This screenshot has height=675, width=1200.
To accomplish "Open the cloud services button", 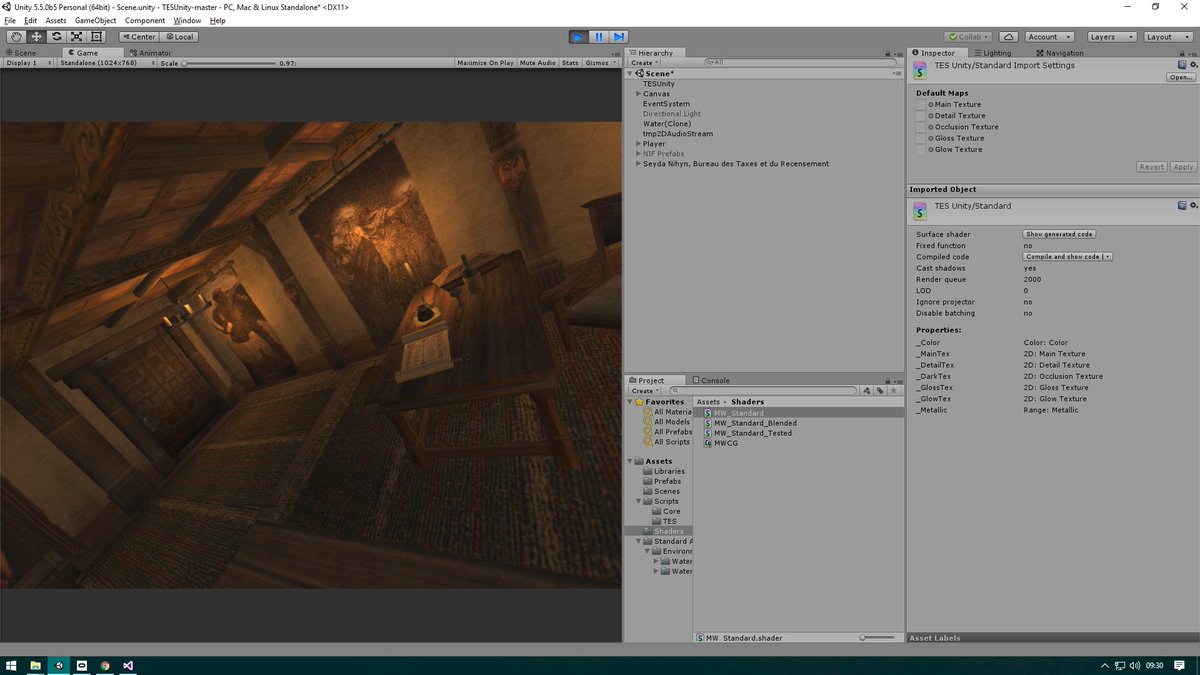I will click(x=1009, y=37).
